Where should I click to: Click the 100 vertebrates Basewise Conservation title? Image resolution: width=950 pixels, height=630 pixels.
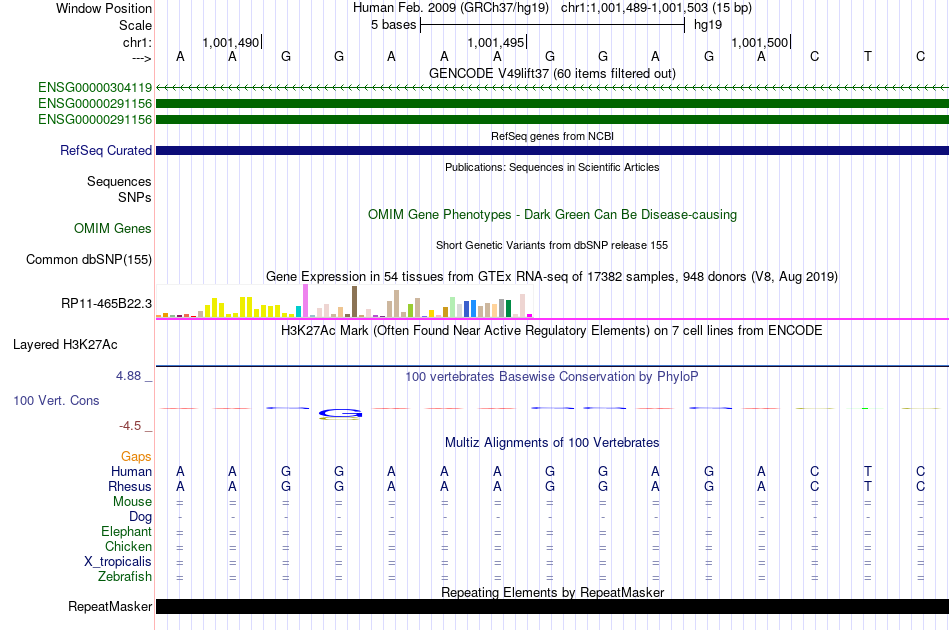point(552,377)
